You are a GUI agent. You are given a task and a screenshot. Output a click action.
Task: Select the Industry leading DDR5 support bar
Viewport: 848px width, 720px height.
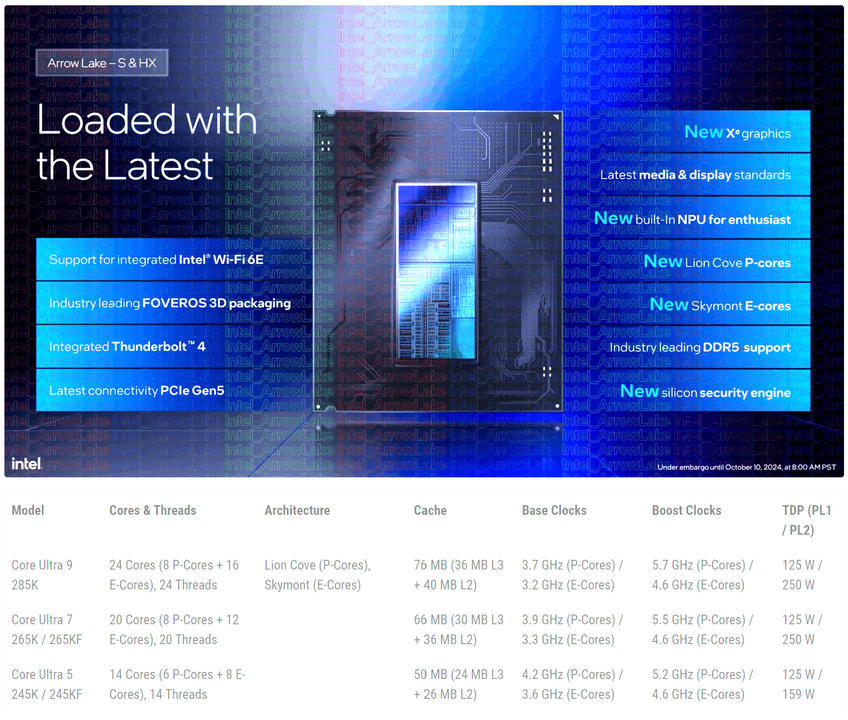click(700, 348)
